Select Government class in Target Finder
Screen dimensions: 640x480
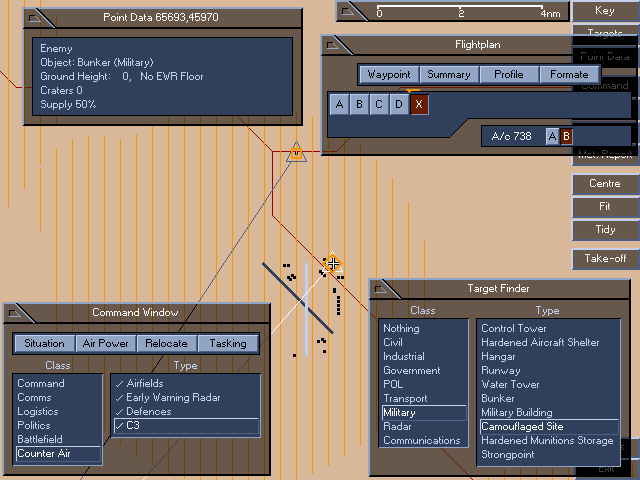[424, 371]
